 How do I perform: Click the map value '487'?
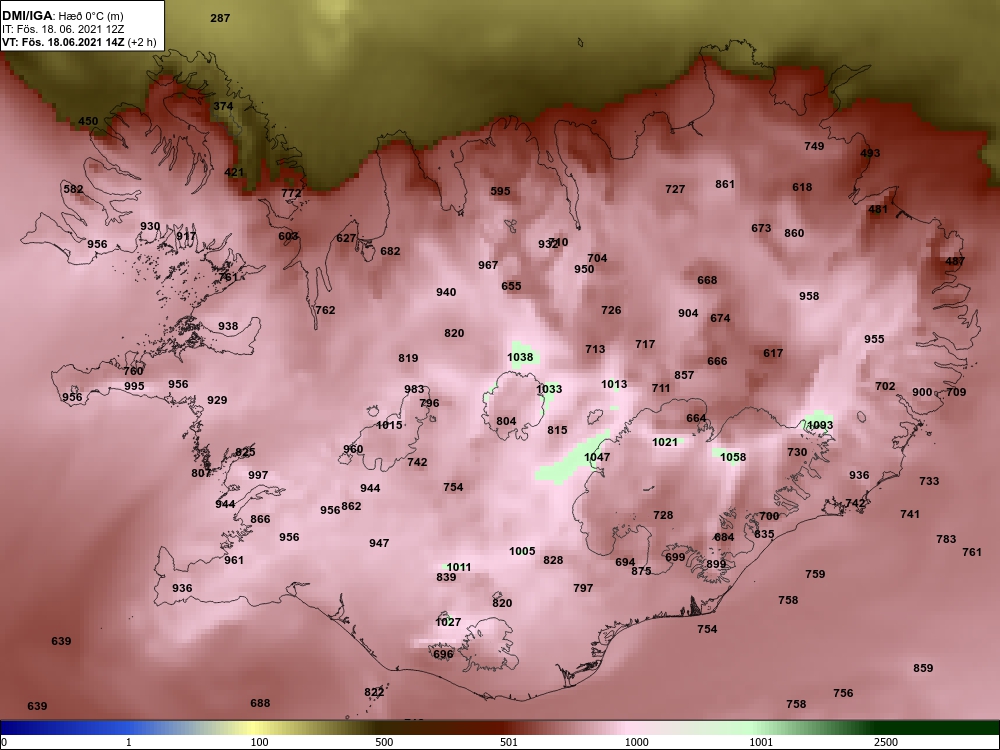955,261
